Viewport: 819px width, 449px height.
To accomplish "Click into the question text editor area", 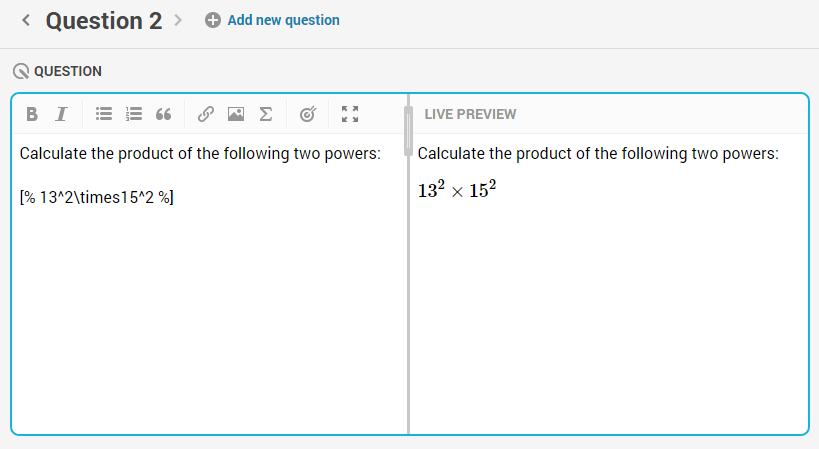I will click(209, 283).
